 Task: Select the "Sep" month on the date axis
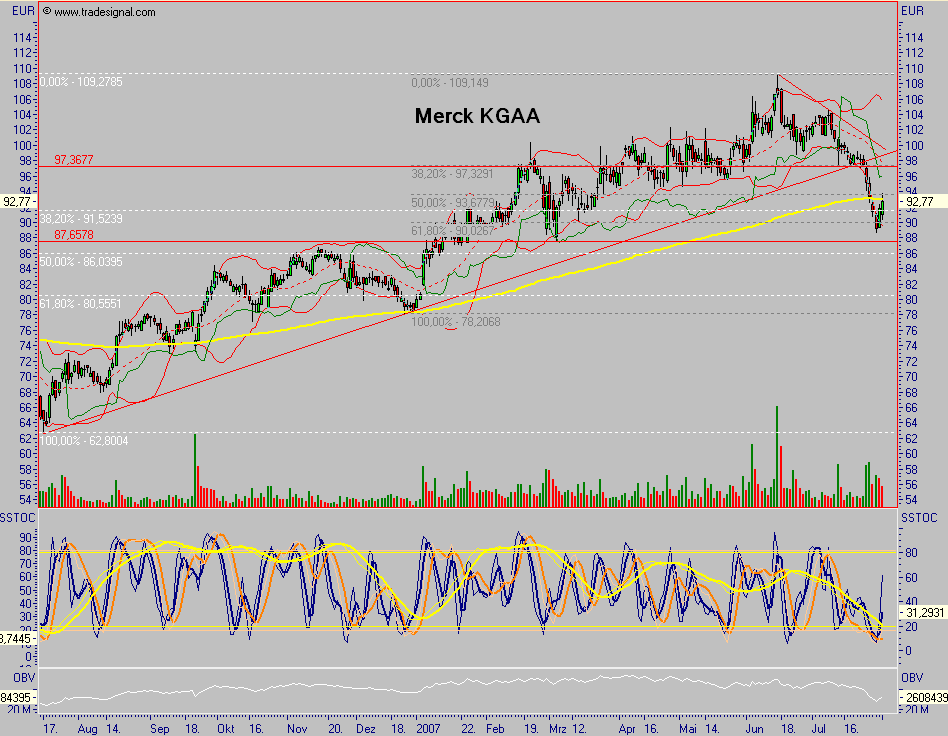160,729
